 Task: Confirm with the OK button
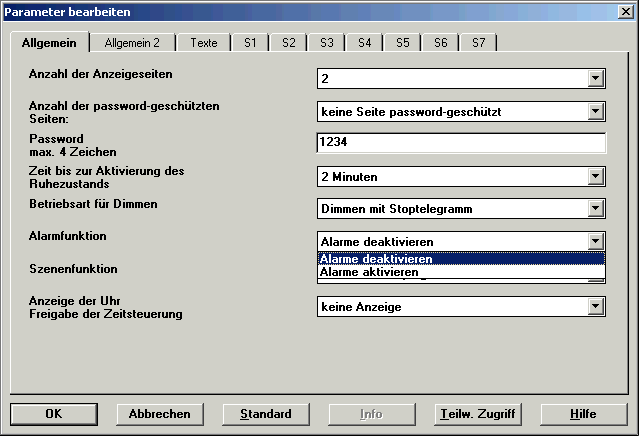(x=53, y=414)
